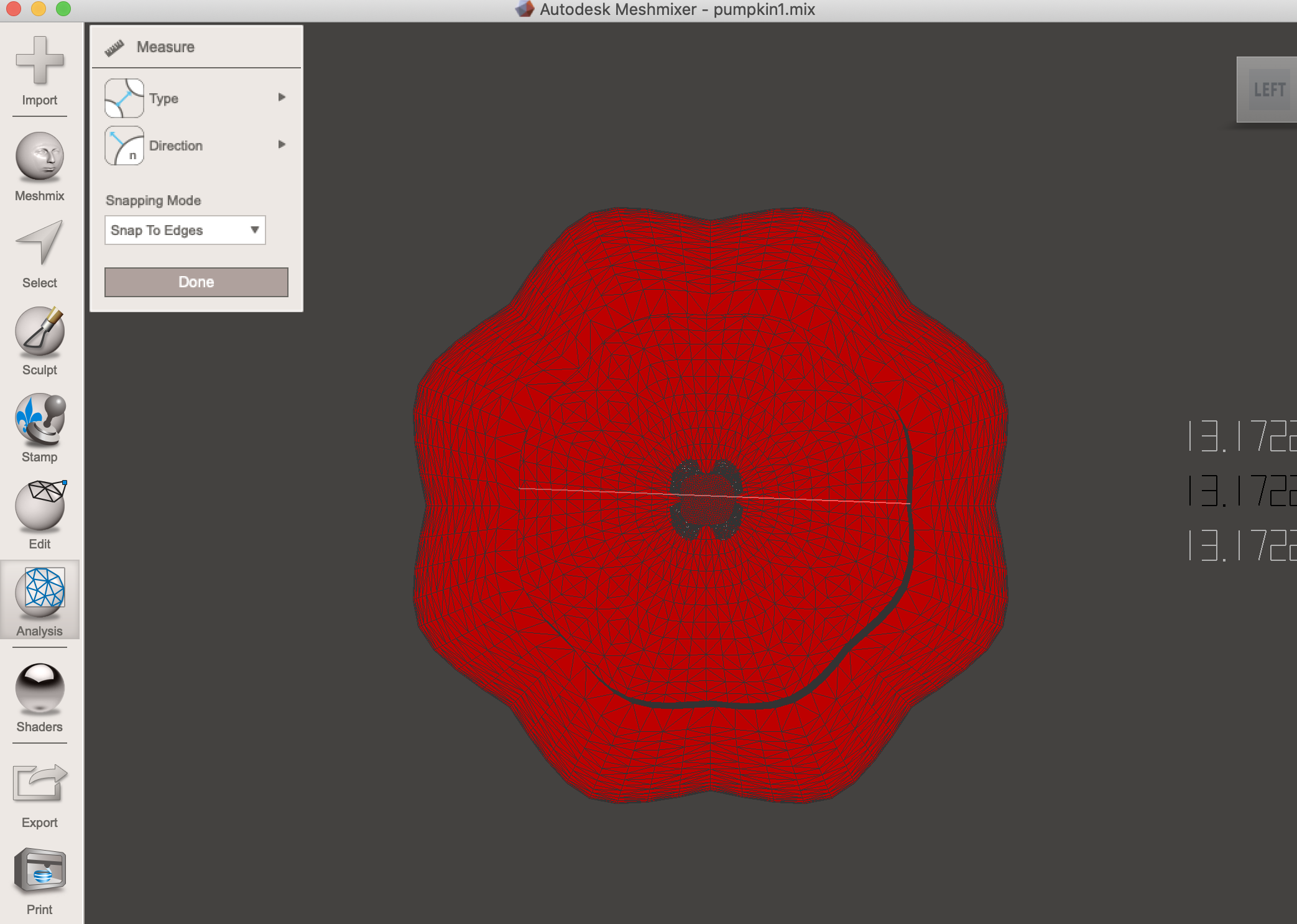Toggle the Analysis tool panel
1297x924 pixels.
pyautogui.click(x=39, y=593)
